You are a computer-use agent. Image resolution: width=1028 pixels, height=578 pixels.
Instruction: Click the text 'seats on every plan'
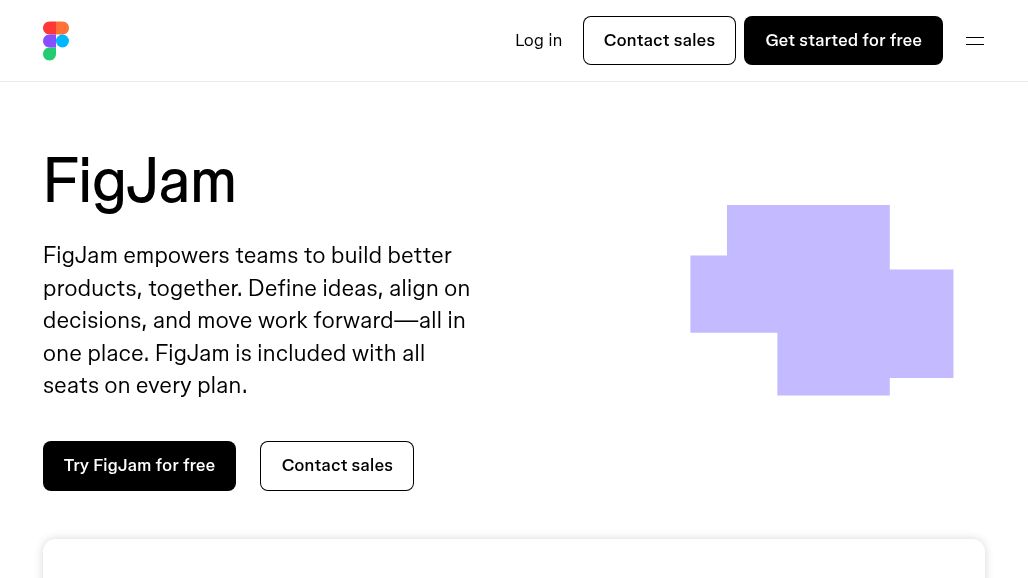click(x=144, y=386)
